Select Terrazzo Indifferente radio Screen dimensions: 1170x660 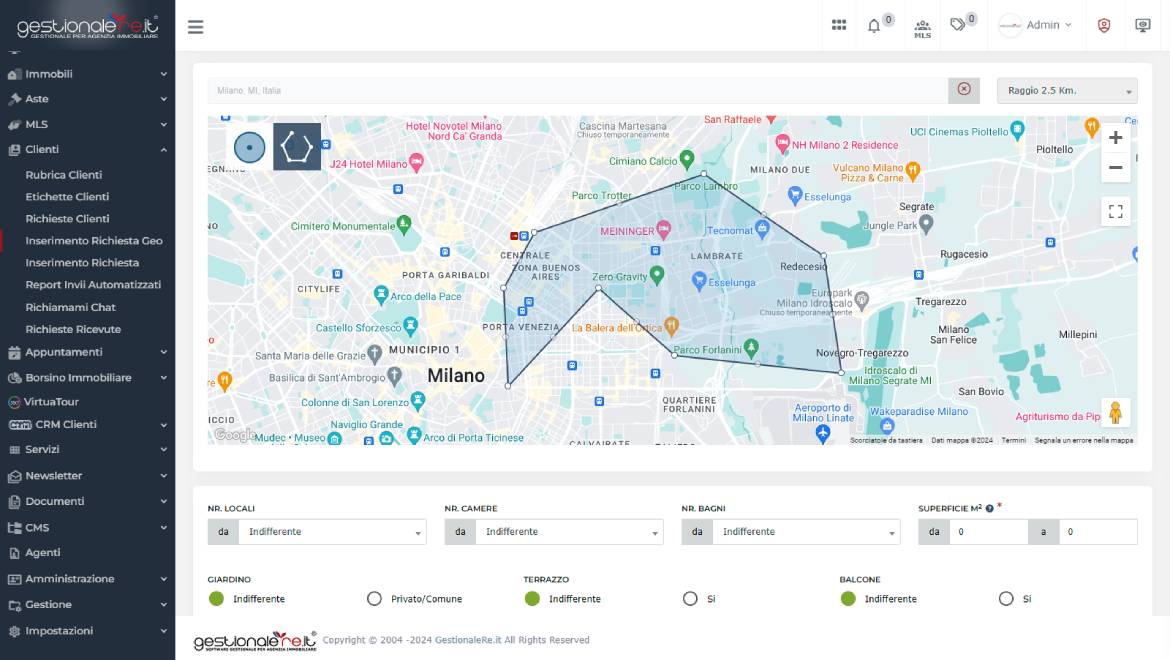(532, 598)
